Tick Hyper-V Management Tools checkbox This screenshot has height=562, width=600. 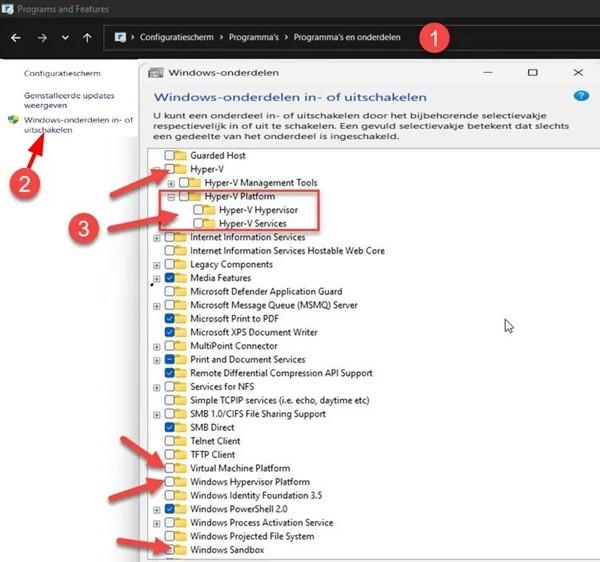point(184,182)
